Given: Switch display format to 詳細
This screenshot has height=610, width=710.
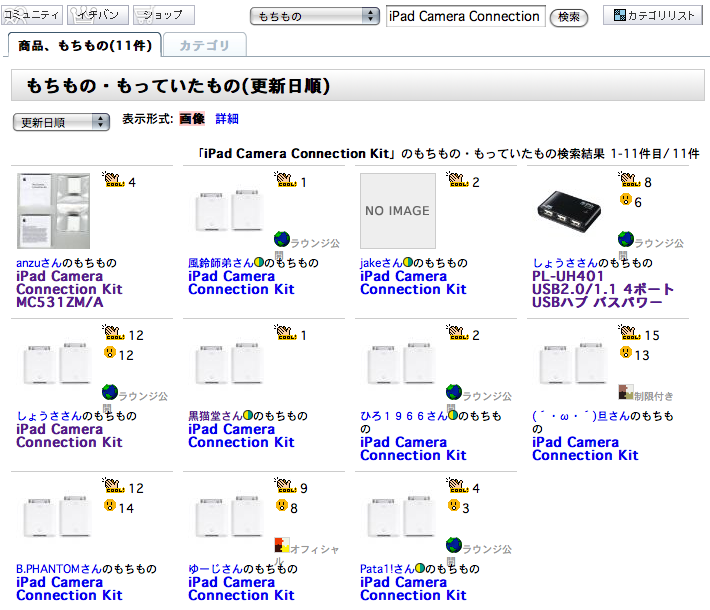Looking at the screenshot, I should 227,119.
